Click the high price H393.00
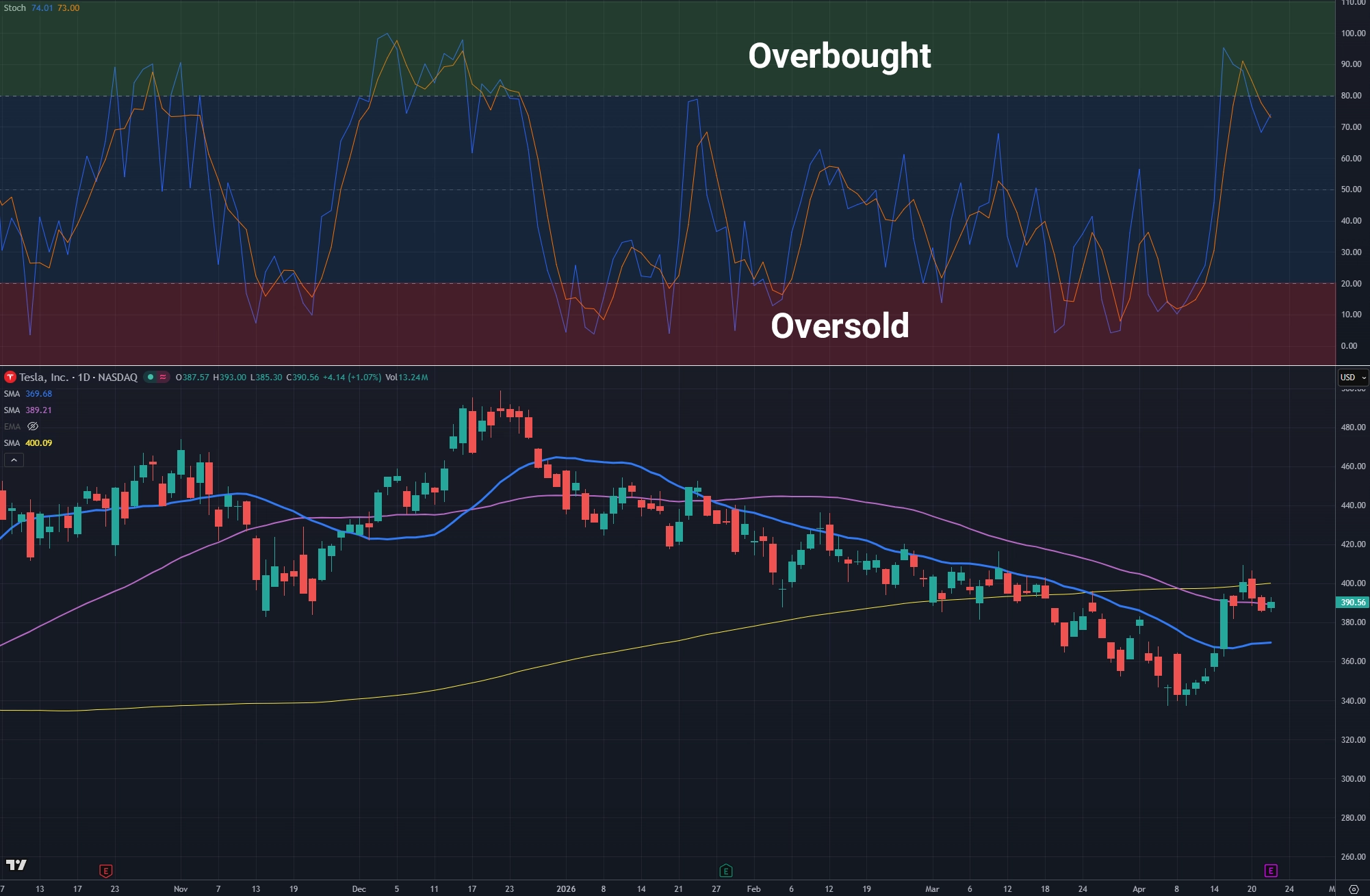Viewport: 1370px width, 896px height. point(229,378)
